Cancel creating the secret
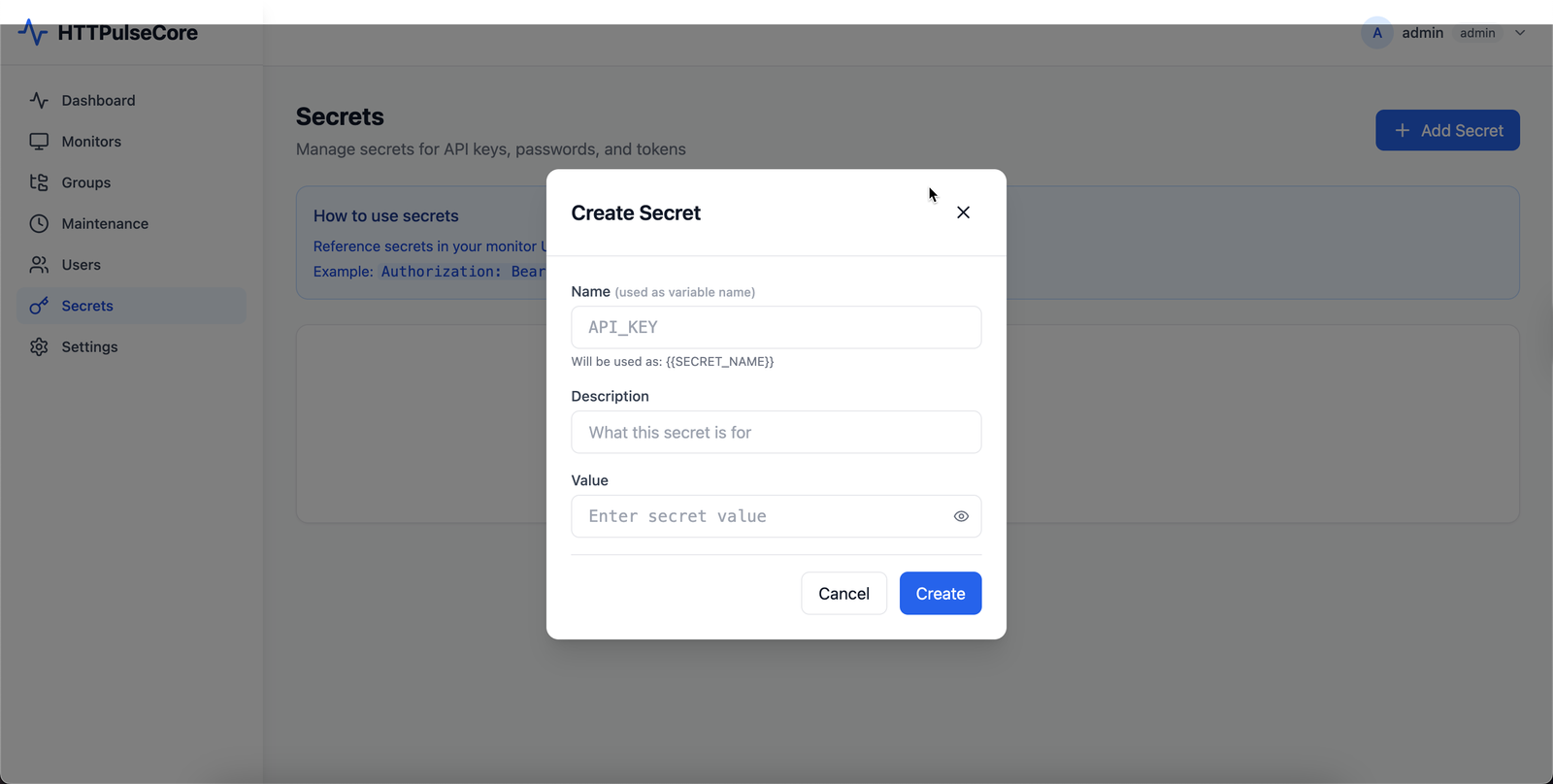Image resolution: width=1553 pixels, height=784 pixels. pyautogui.click(x=843, y=594)
